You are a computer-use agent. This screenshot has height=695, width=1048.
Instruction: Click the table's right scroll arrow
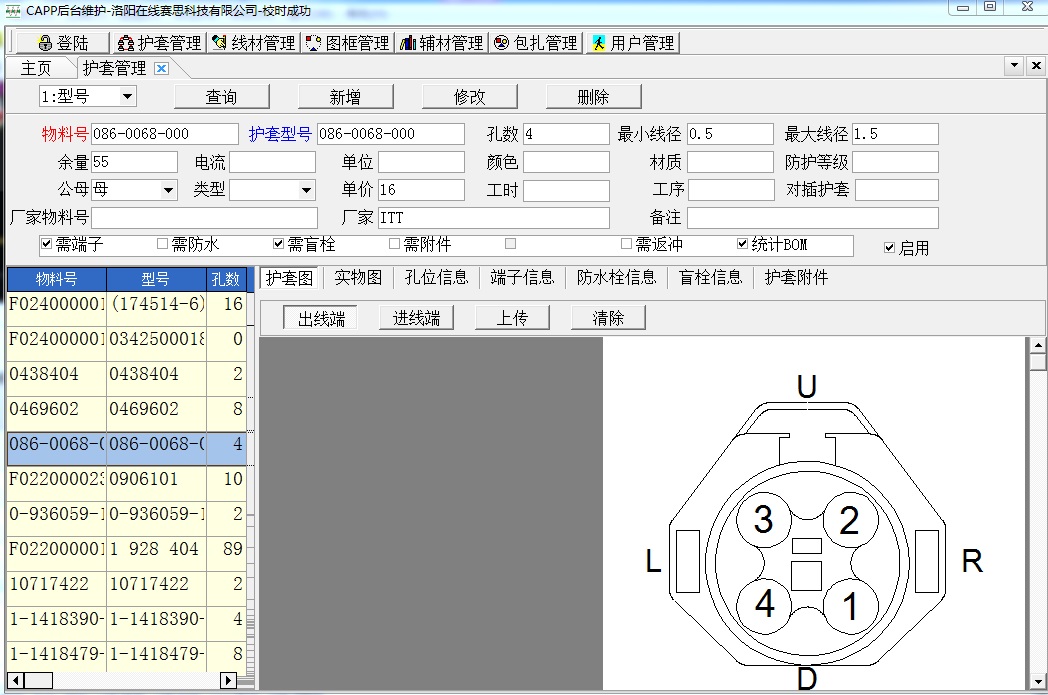click(229, 680)
